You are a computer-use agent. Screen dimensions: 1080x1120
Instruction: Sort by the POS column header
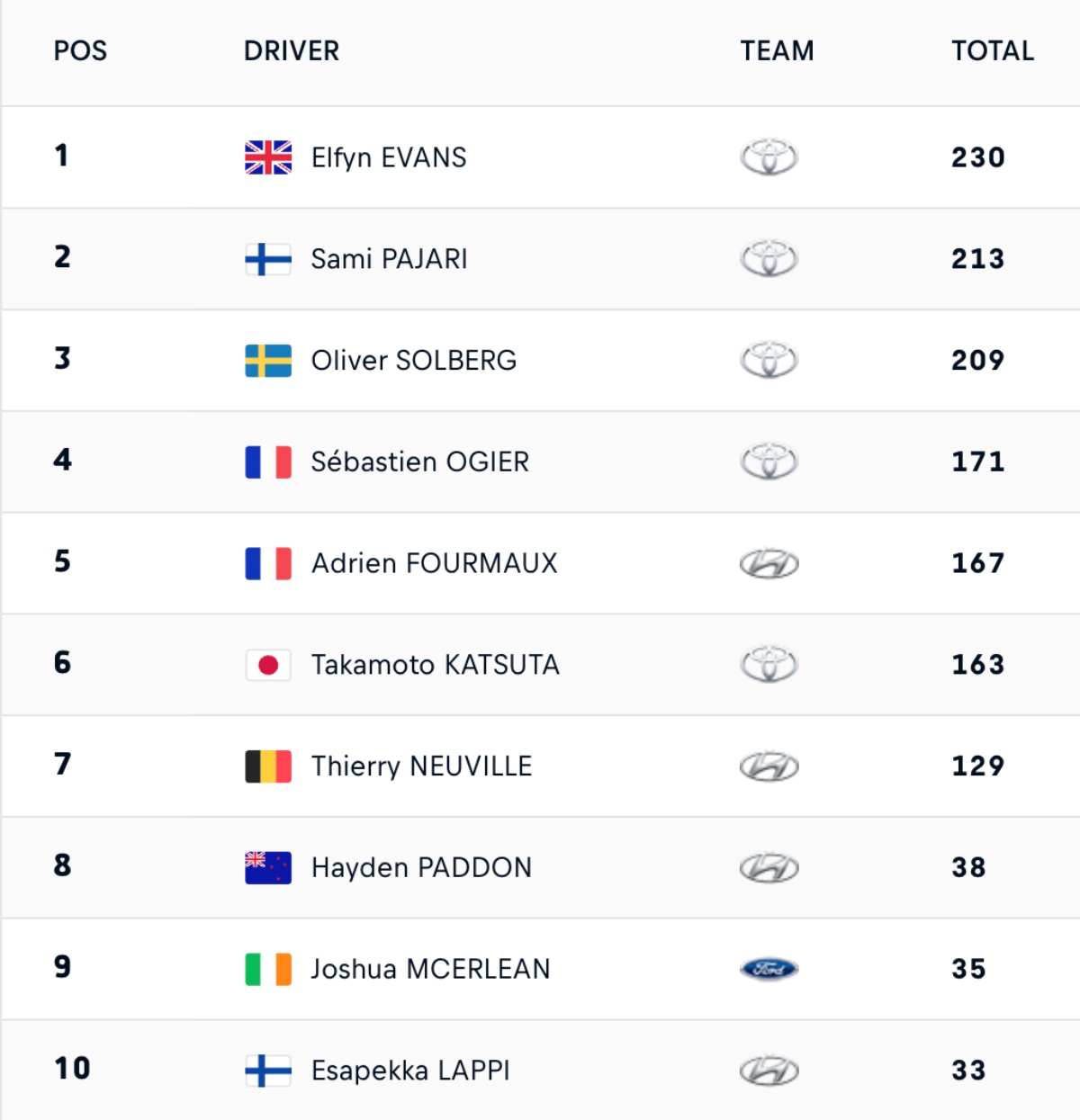point(80,50)
